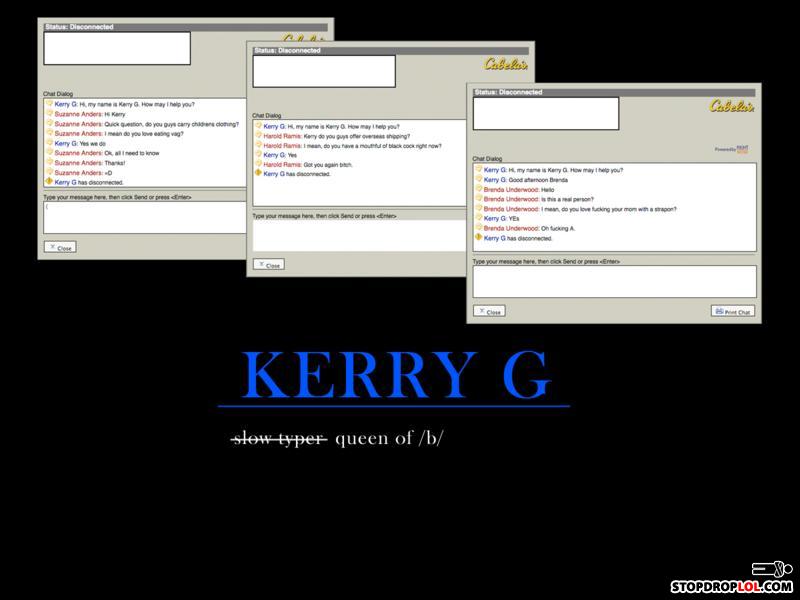Click bubble icon beside 'Kerry G: Good afternoon Brenda'
The width and height of the screenshot is (800, 600).
click(479, 179)
